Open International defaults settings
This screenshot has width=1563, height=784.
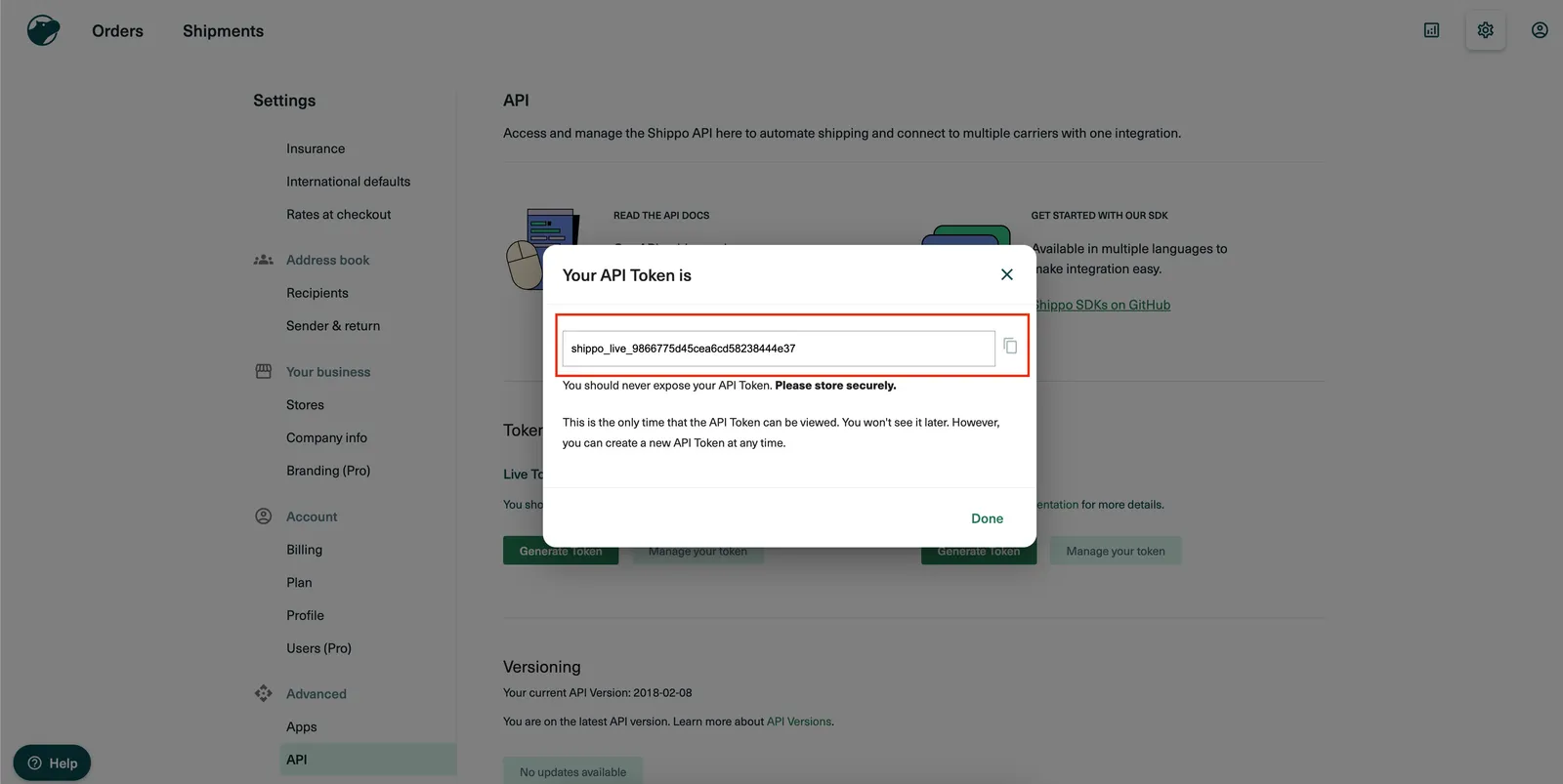tap(349, 182)
